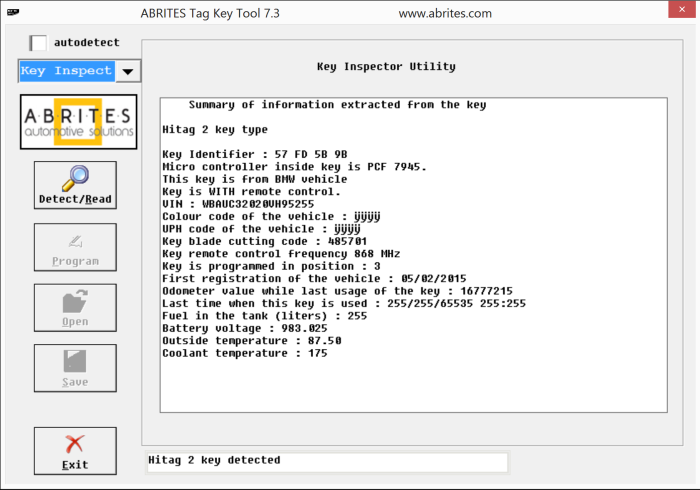Click the 'Last time when this key is used' line
The height and width of the screenshot is (490, 700).
(x=344, y=304)
